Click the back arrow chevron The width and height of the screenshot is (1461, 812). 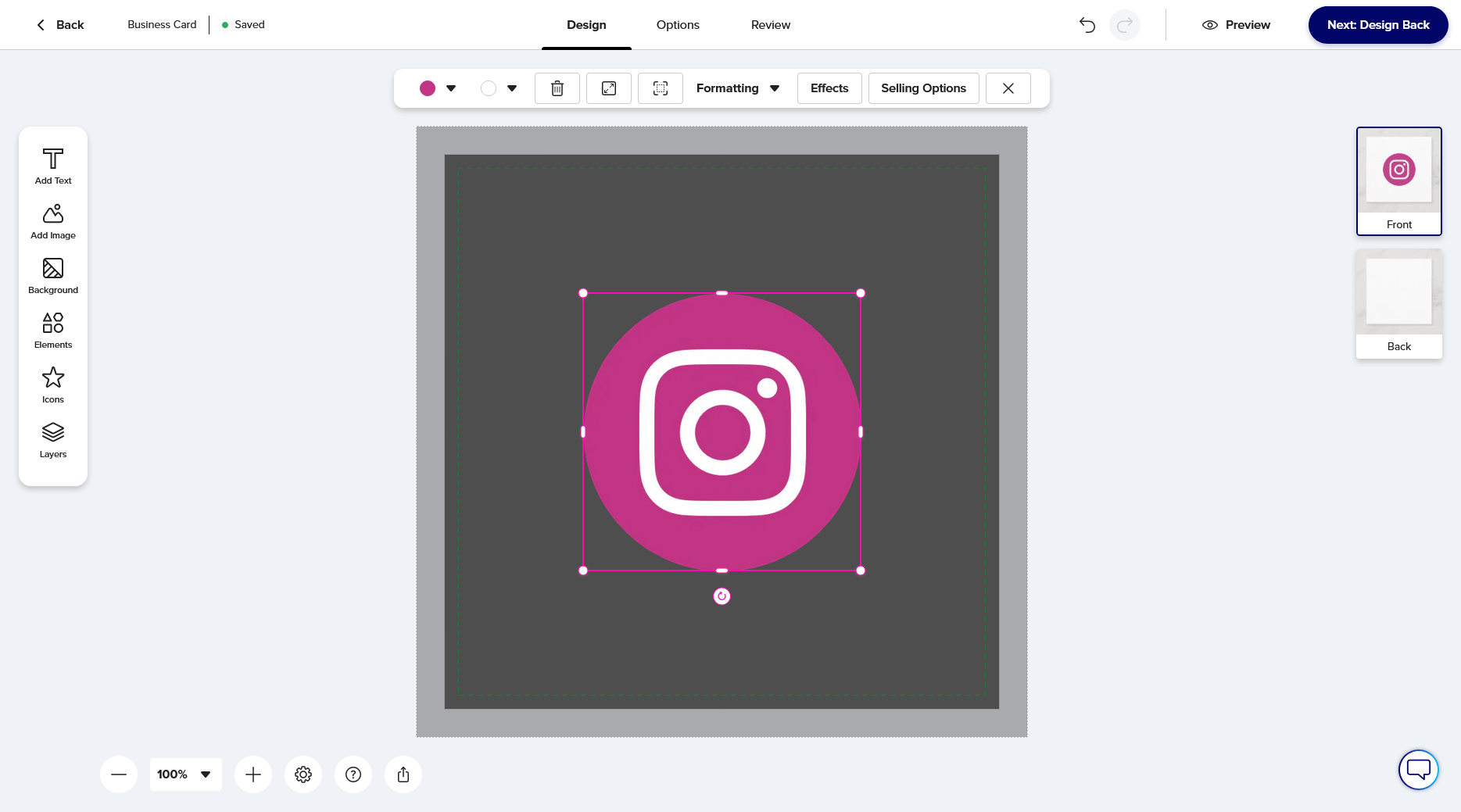41,25
